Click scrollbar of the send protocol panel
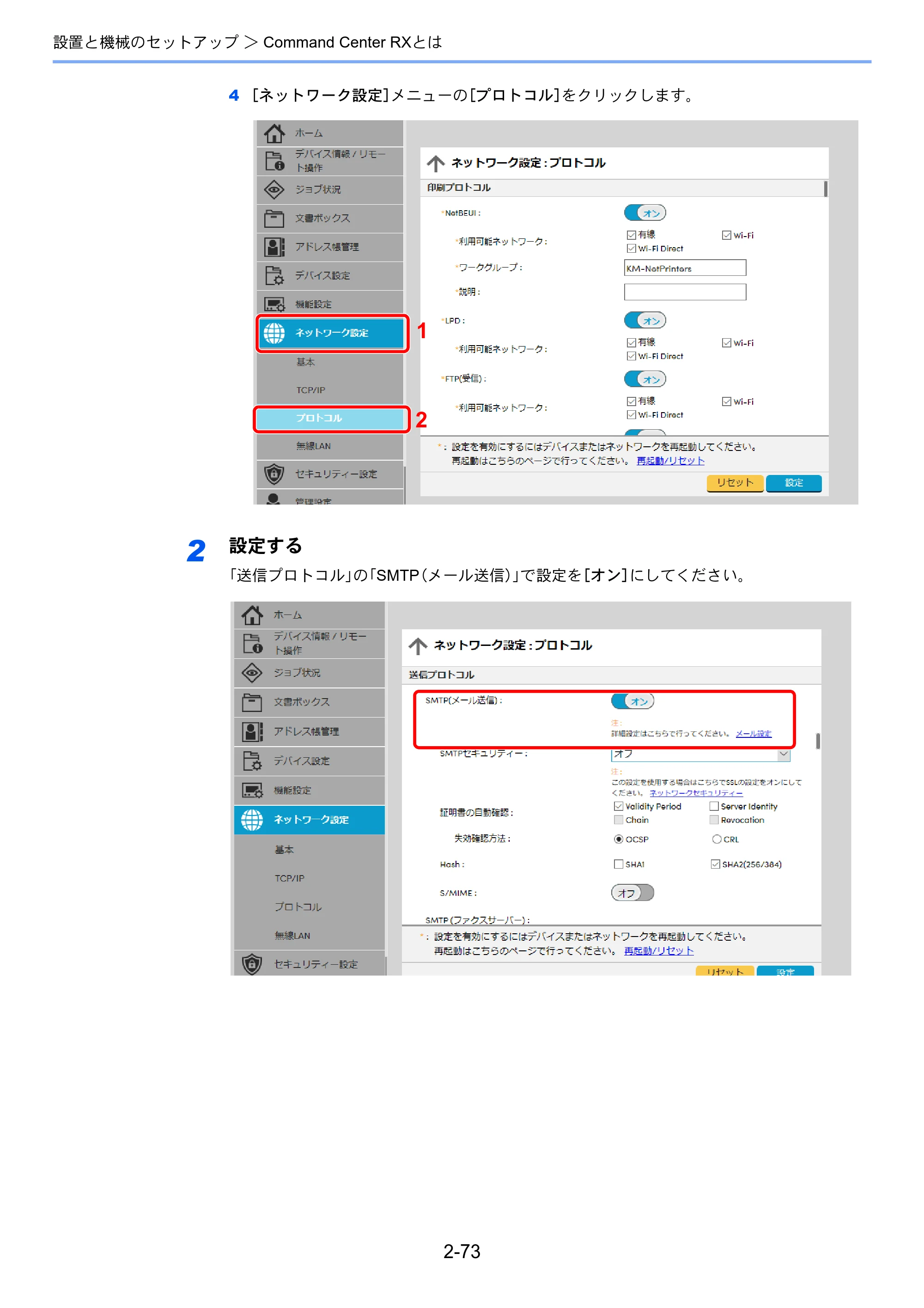The width and height of the screenshot is (924, 1308). tap(817, 741)
